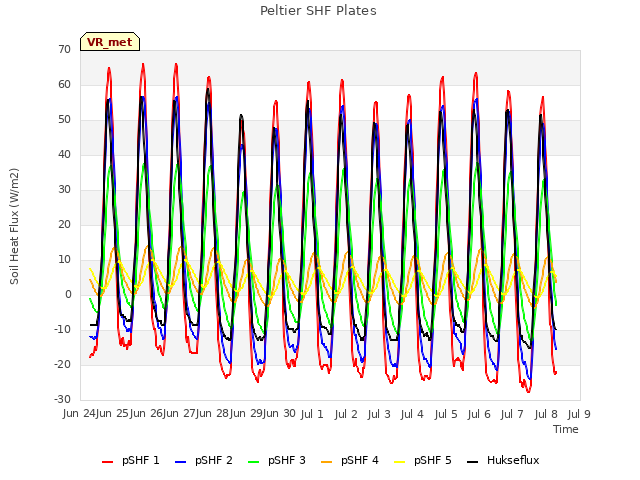Click the black Hukseflux legend swatch
The image size is (640, 480).
(473, 462)
